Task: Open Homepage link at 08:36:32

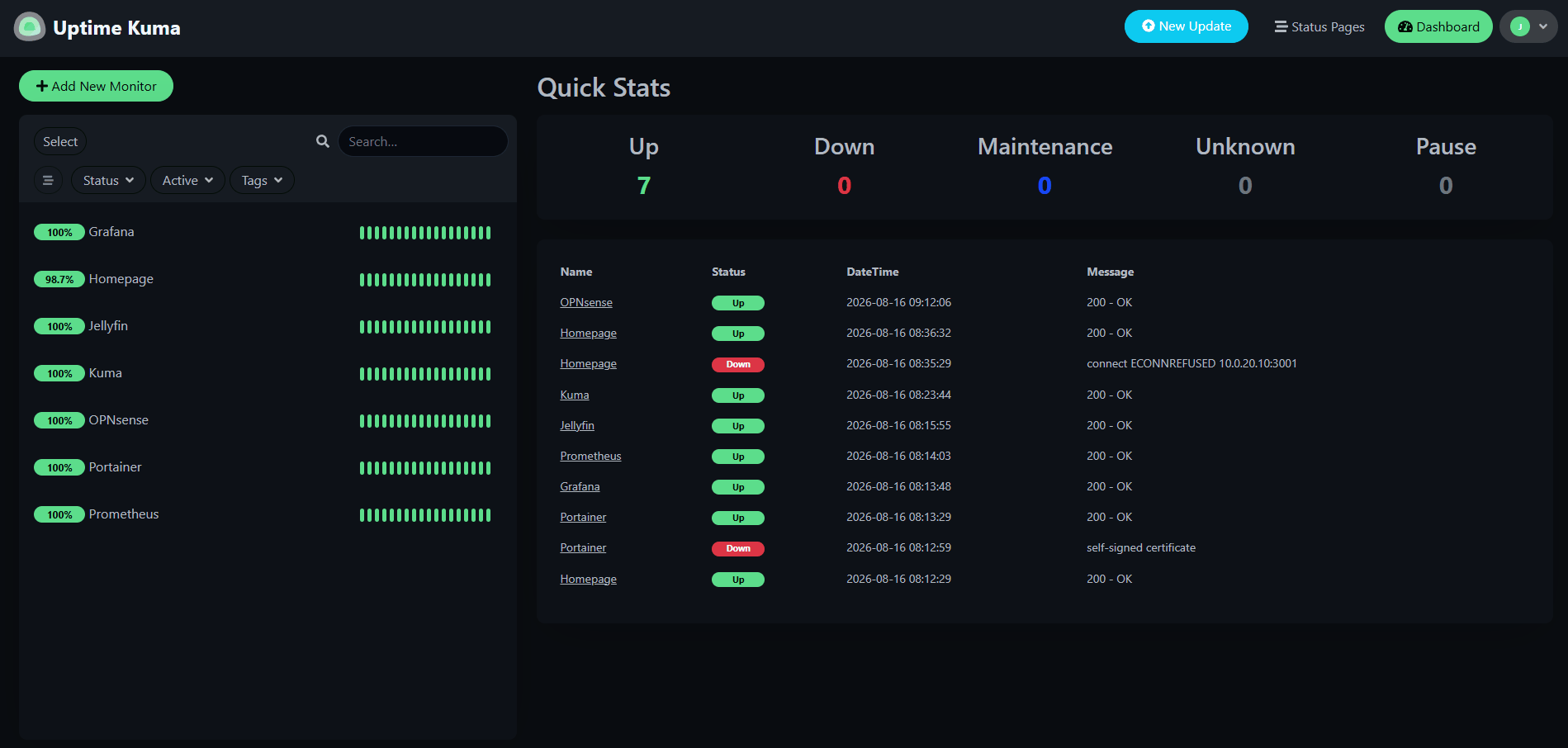Action: pos(588,333)
